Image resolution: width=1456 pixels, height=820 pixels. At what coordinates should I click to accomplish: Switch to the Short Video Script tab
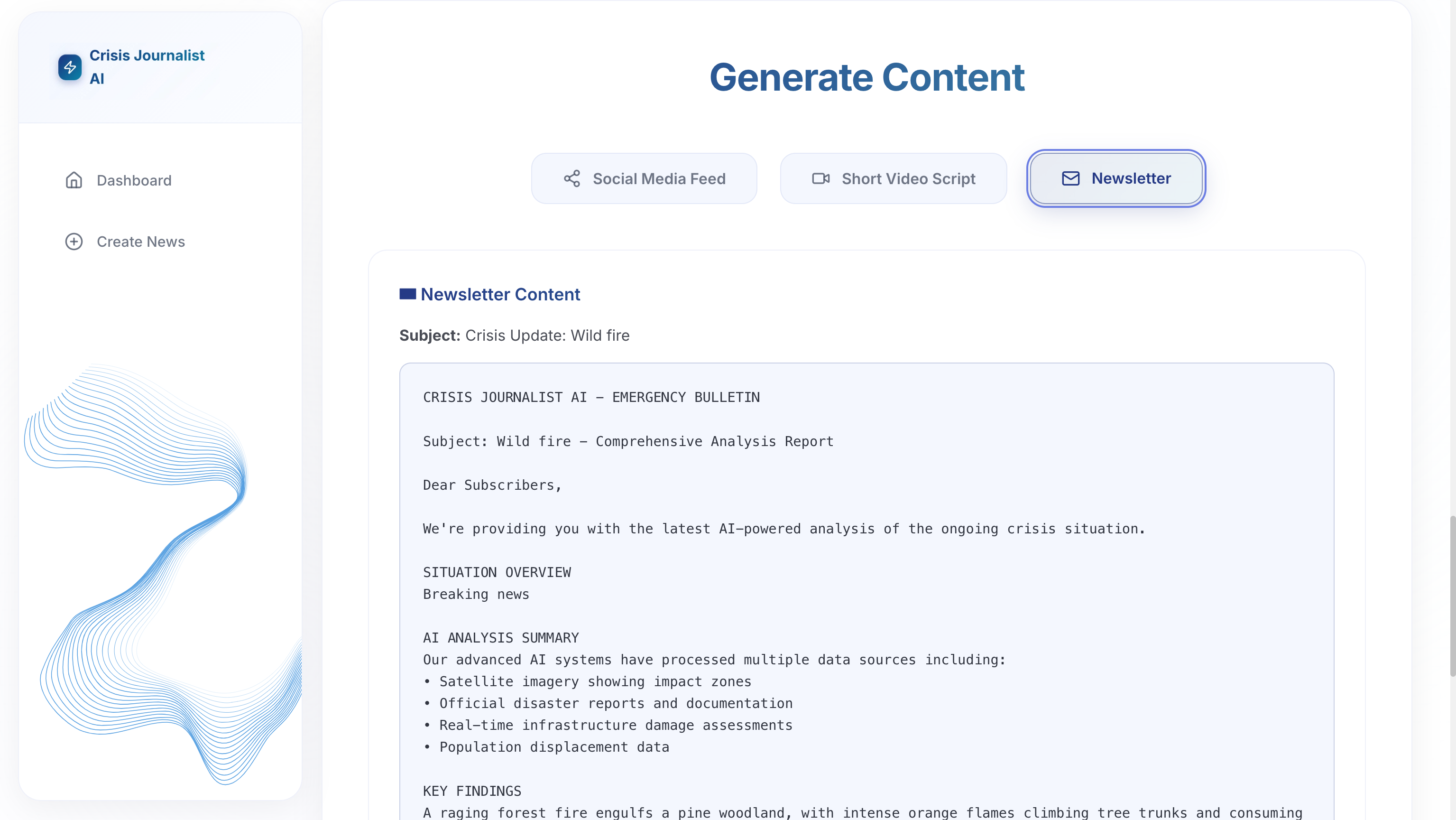pyautogui.click(x=893, y=179)
